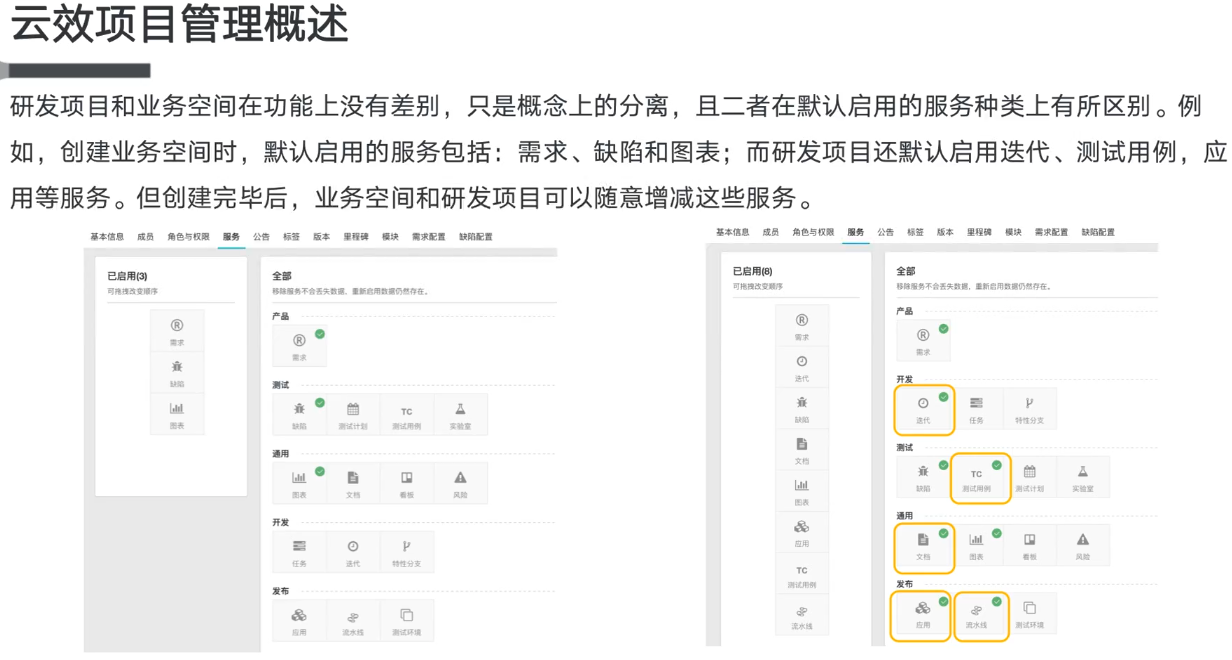Click 迭代 clock tile in left screenshot's 全部 grid

[x=353, y=552]
